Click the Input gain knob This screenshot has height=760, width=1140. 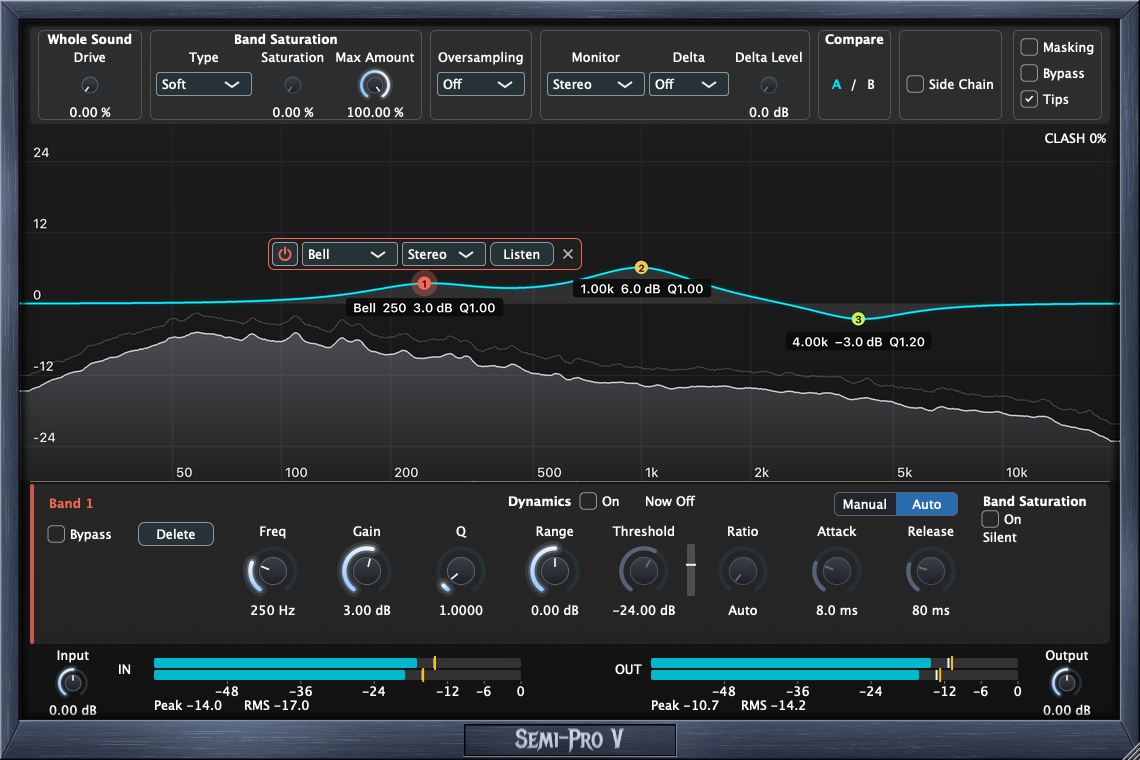71,683
